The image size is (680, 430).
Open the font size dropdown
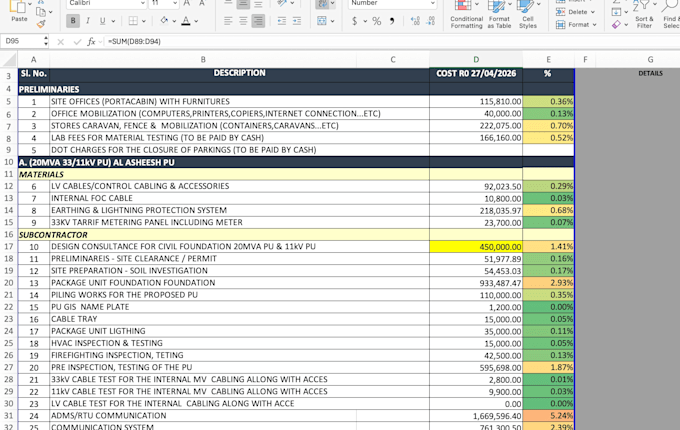coord(175,3)
